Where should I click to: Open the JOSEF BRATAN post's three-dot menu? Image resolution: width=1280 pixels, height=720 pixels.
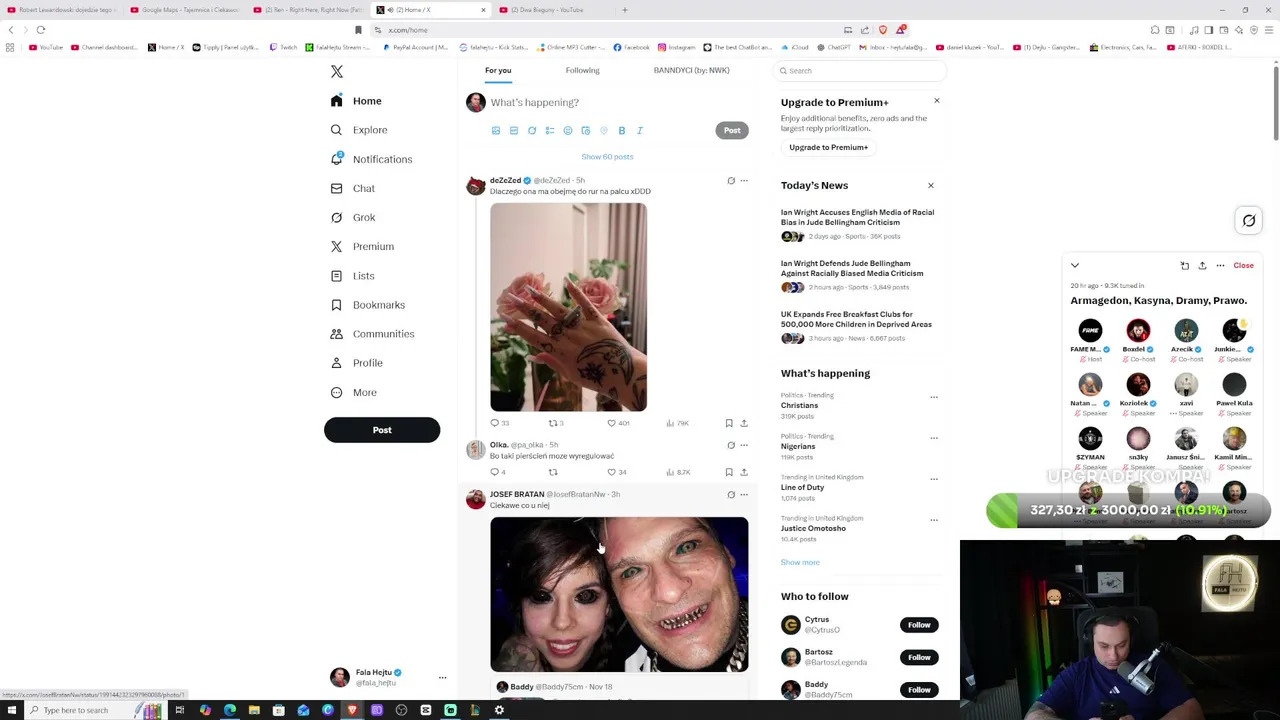tap(744, 495)
